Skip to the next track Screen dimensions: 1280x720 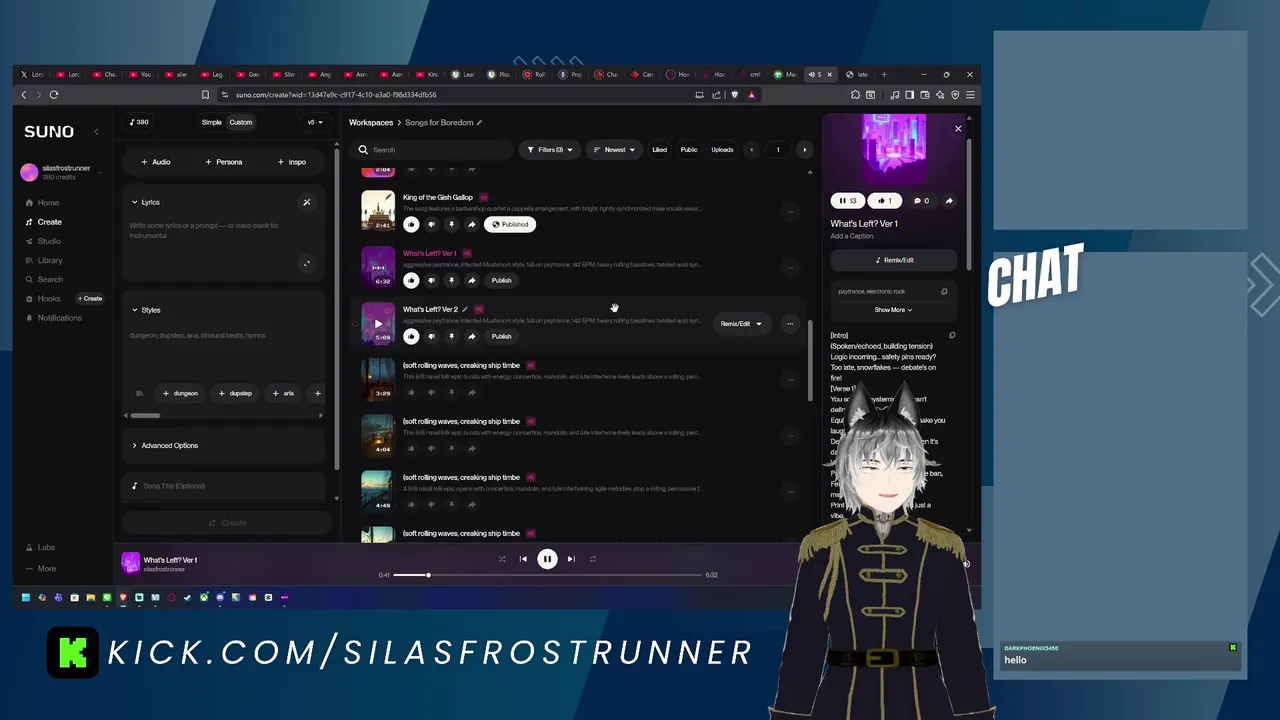(571, 559)
